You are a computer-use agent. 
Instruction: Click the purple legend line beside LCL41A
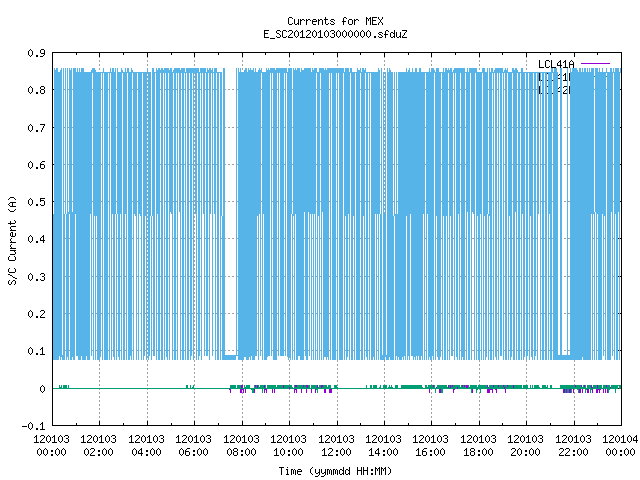click(595, 64)
